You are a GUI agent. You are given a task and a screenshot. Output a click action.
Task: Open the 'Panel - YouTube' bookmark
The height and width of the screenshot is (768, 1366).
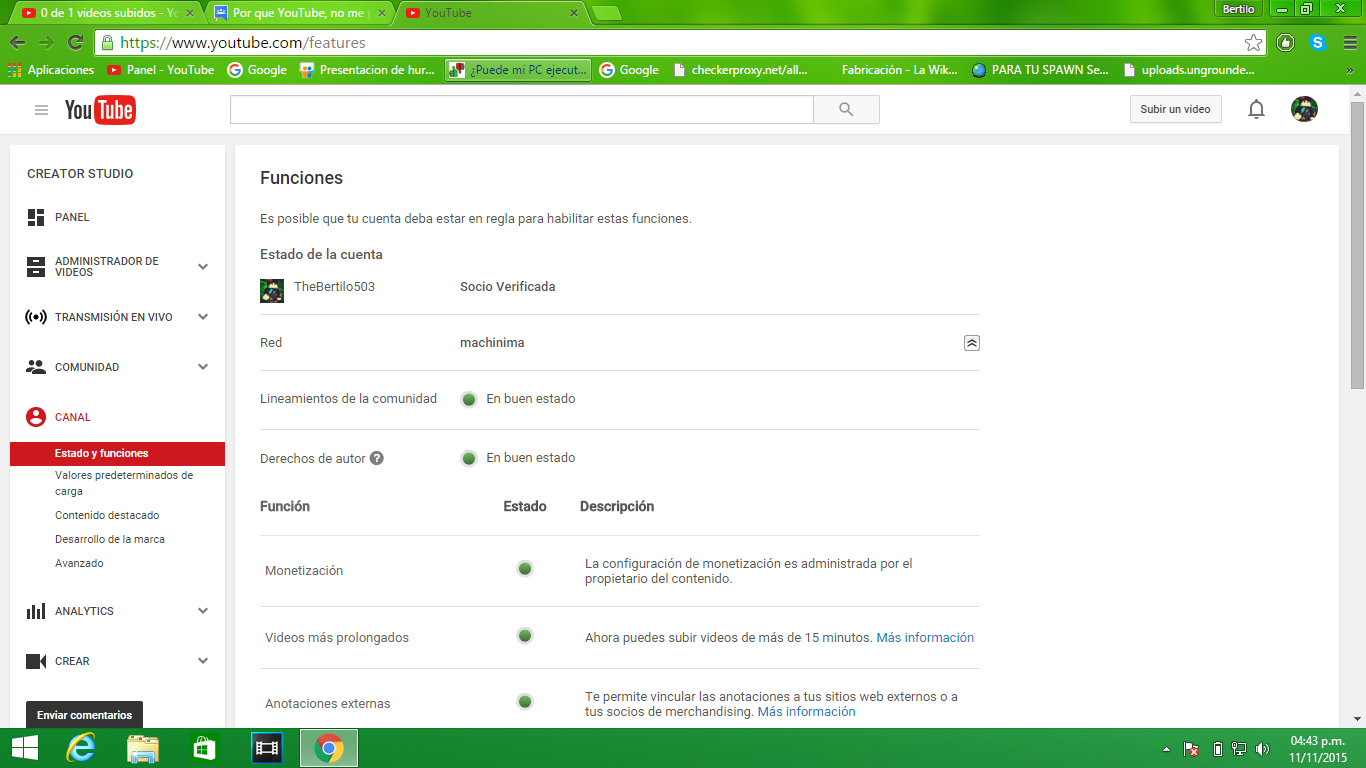[x=161, y=70]
